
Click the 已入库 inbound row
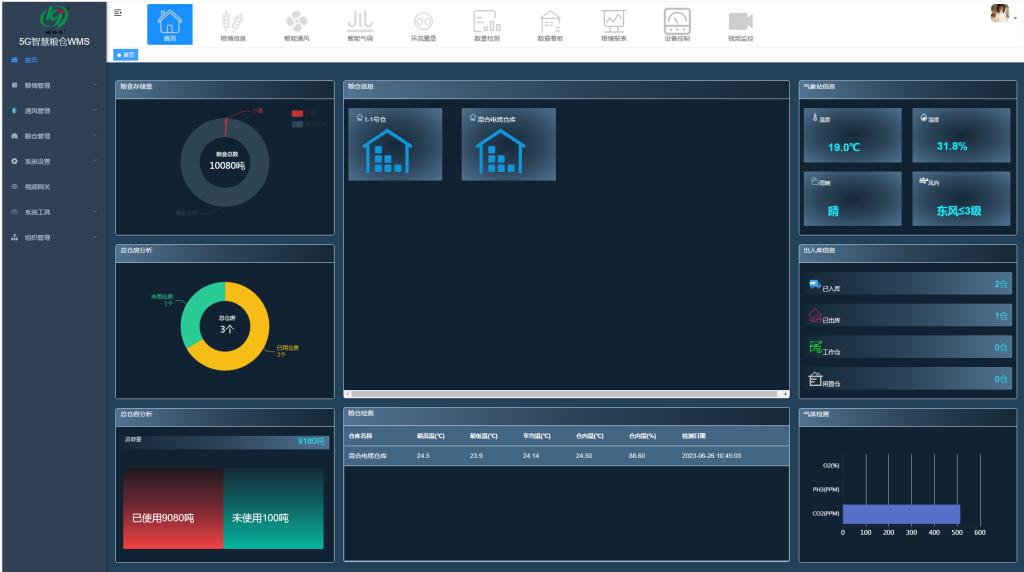click(x=908, y=285)
